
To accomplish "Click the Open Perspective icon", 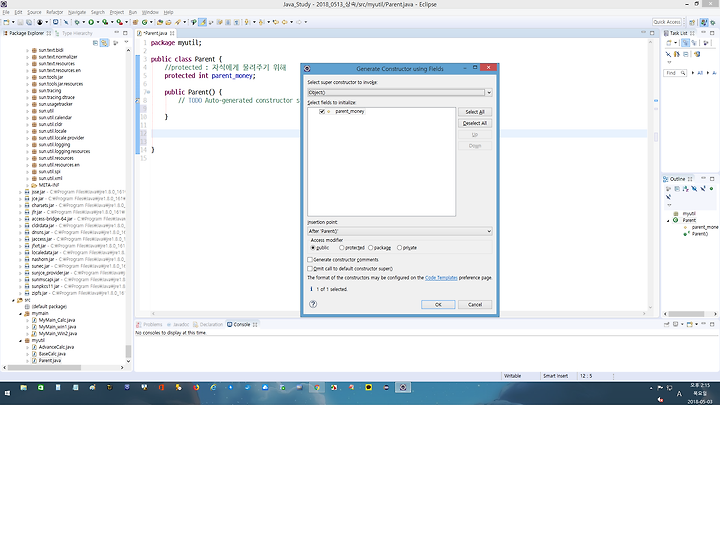I will [x=692, y=22].
